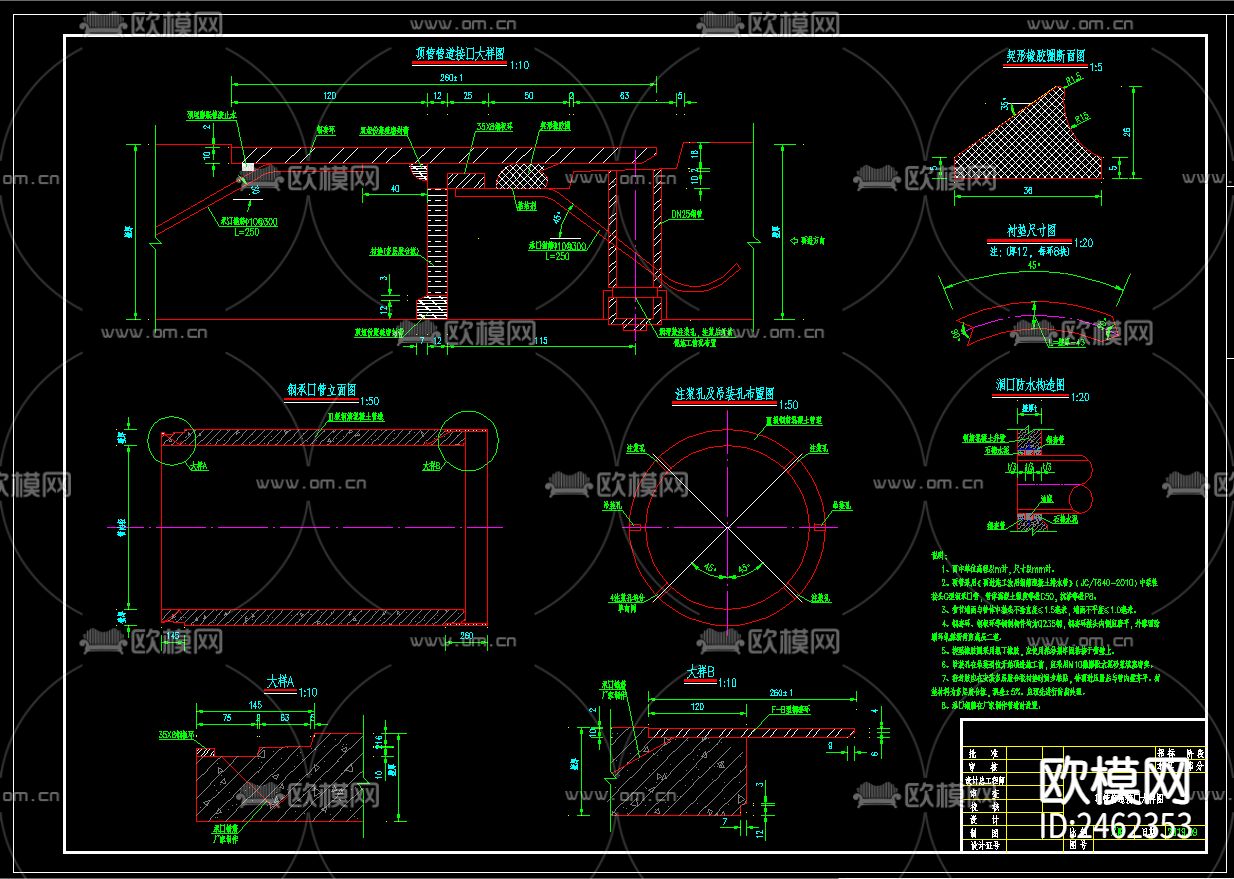Click the '260±1' dimension in top detail
Viewport: 1234px width, 879px height.
[453, 78]
